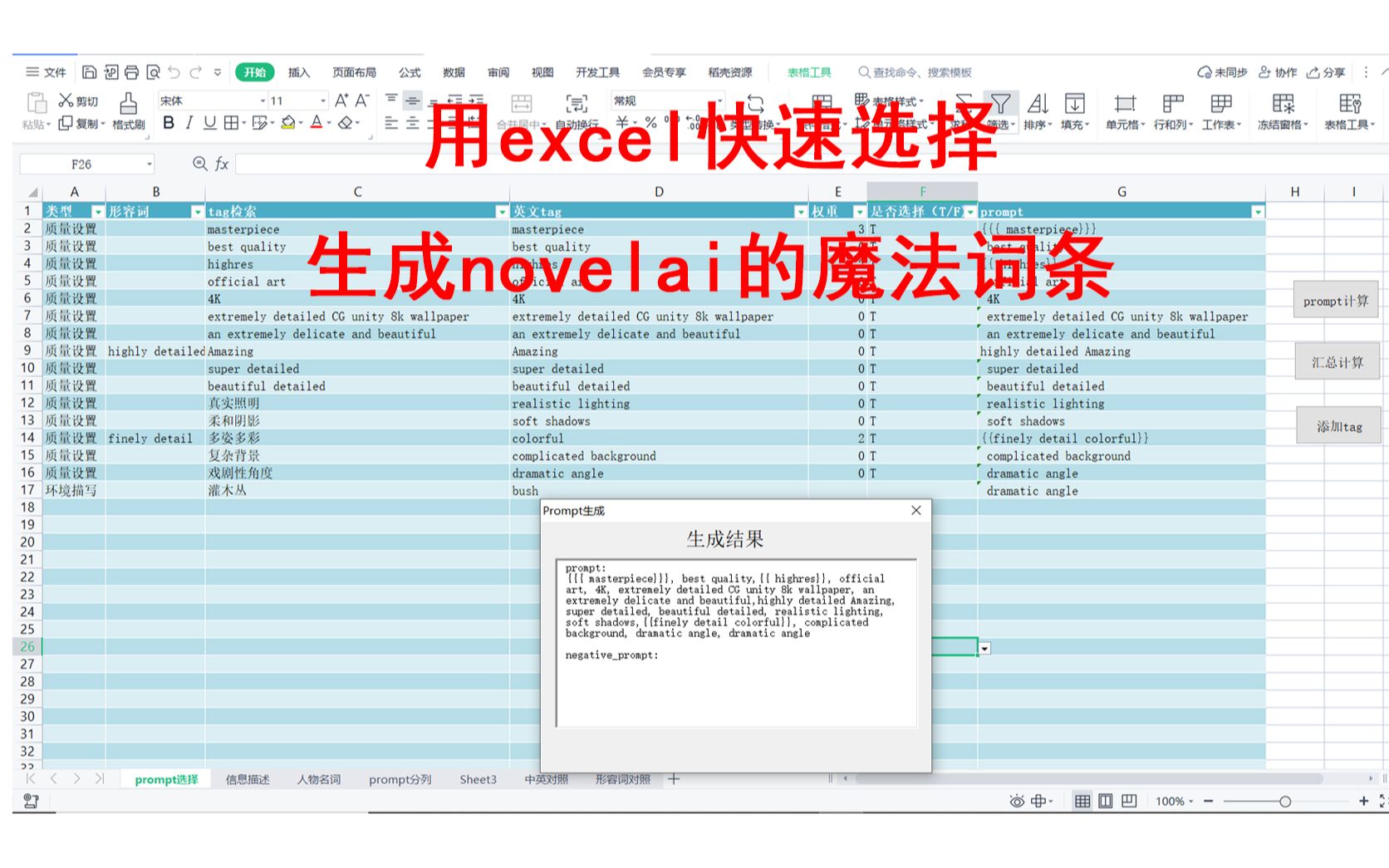Open the 类型 column filter dropdown
This screenshot has height=868, width=1389.
(98, 212)
